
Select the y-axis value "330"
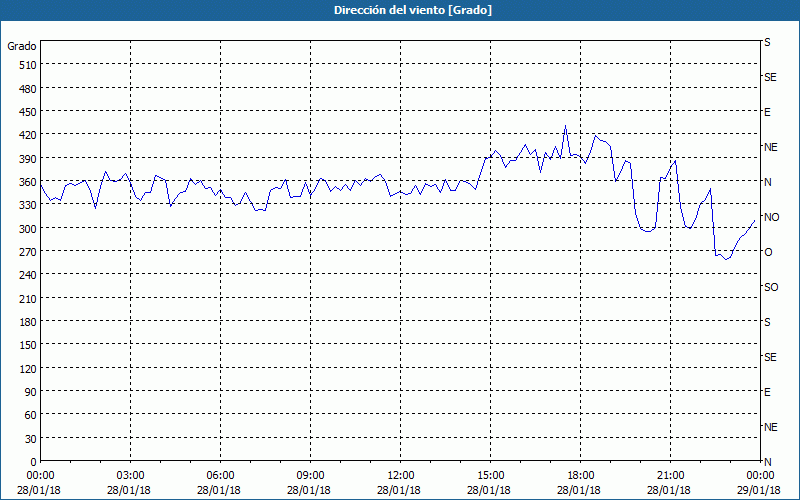[x=28, y=205]
